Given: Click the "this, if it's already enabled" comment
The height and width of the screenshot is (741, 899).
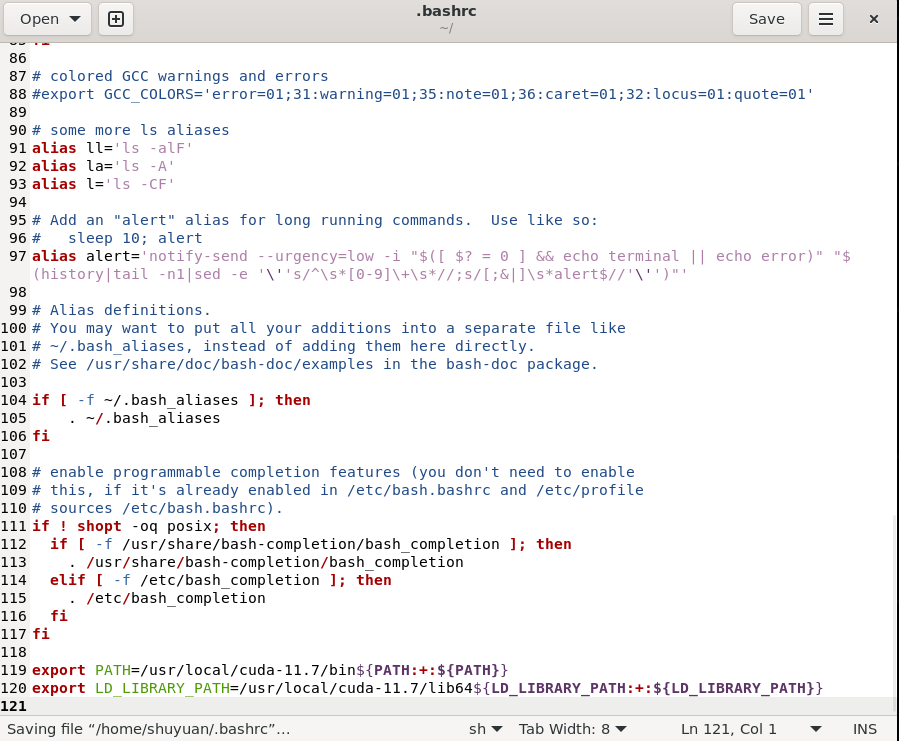Looking at the screenshot, I should tap(338, 490).
